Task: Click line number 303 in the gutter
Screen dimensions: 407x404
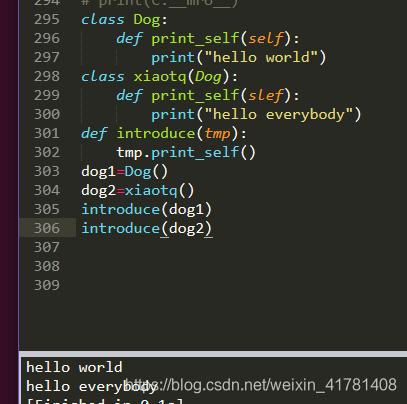Action: (x=47, y=171)
